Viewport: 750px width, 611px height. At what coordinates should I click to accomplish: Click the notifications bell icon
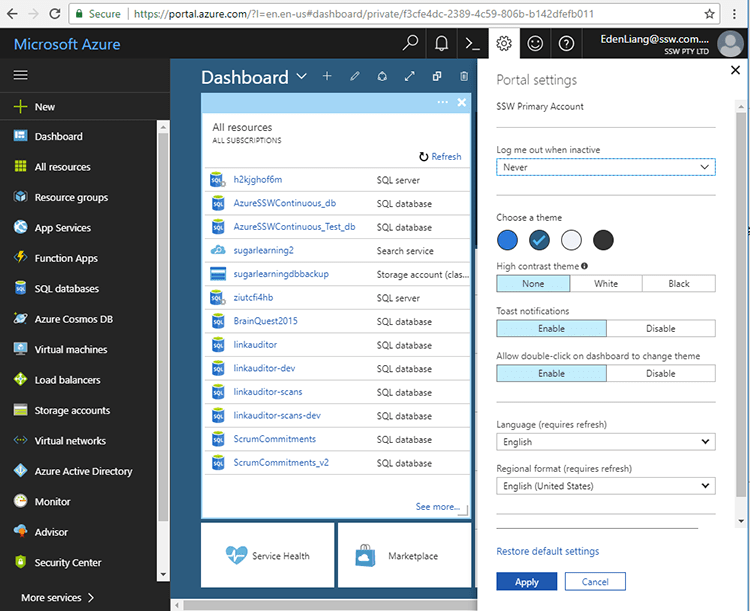coord(441,43)
